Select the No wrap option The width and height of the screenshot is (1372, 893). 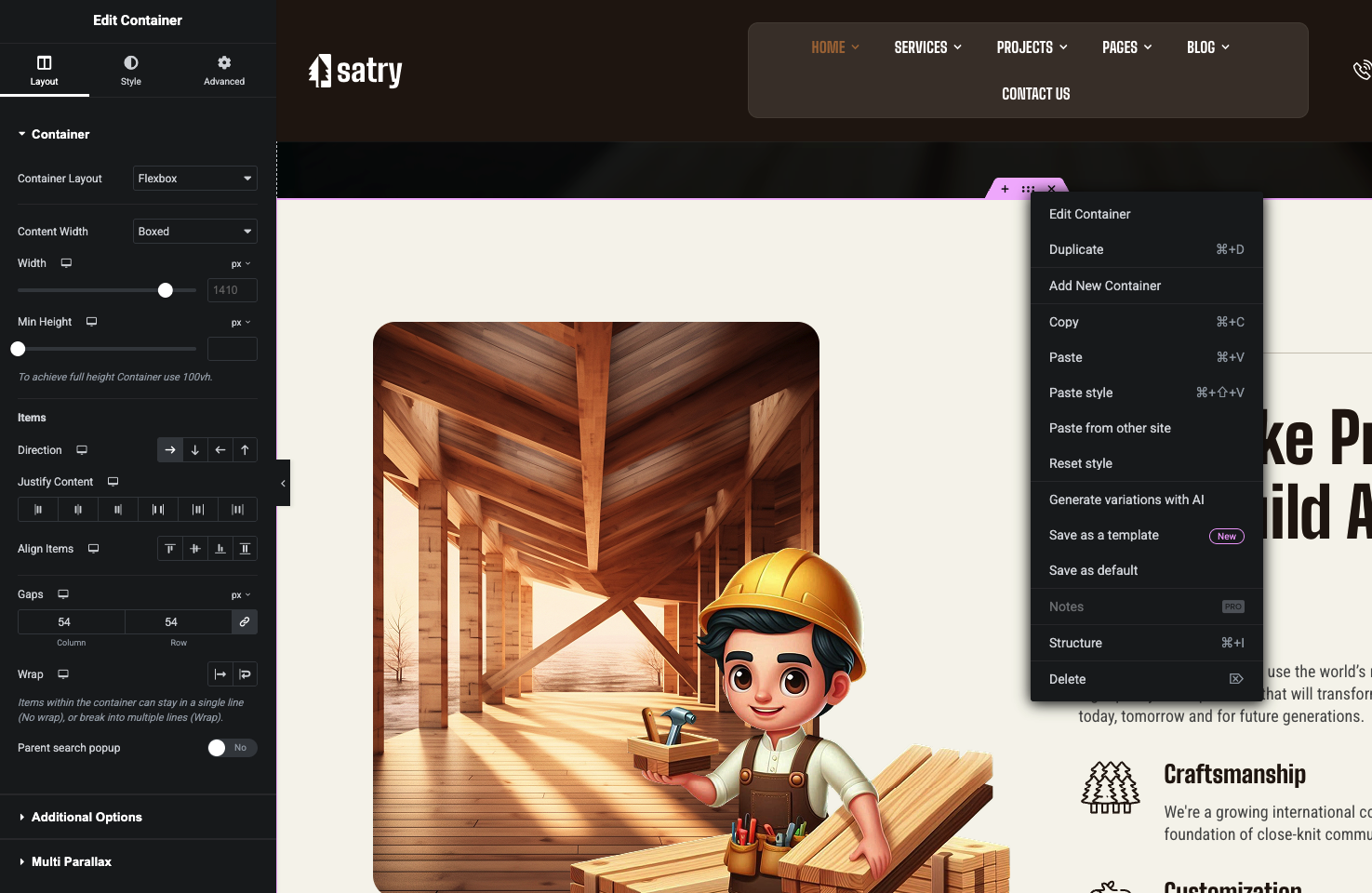click(x=220, y=674)
